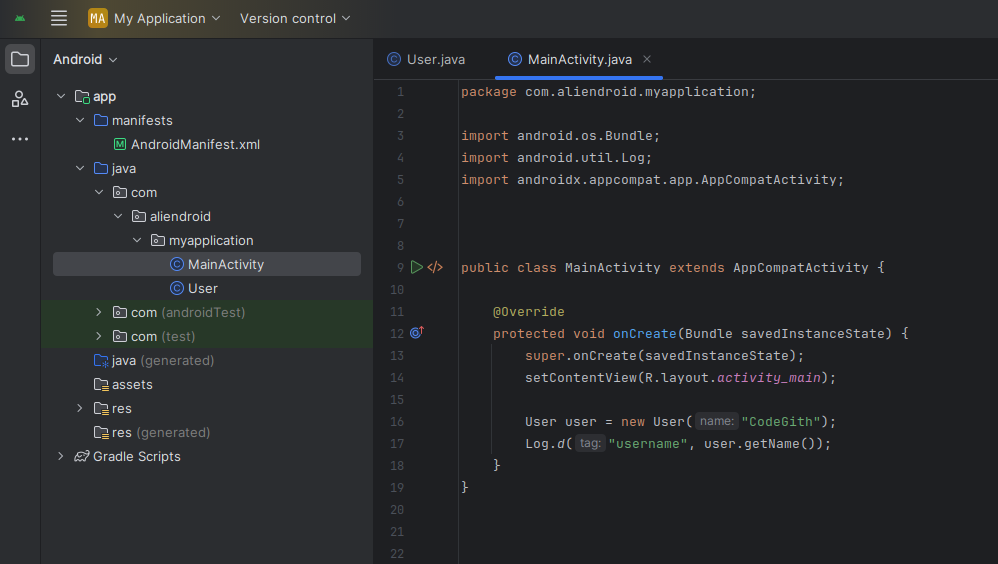Expand the Gradle Scripts node
Image resolution: width=998 pixels, height=564 pixels.
[61, 456]
